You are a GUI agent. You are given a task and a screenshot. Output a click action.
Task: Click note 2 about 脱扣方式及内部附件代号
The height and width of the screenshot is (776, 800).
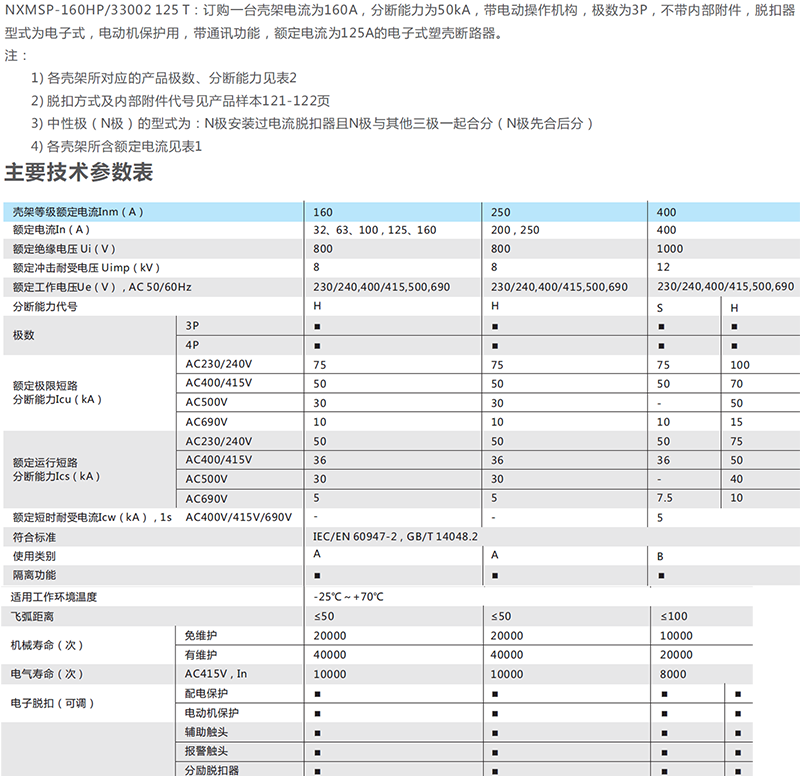(x=180, y=101)
